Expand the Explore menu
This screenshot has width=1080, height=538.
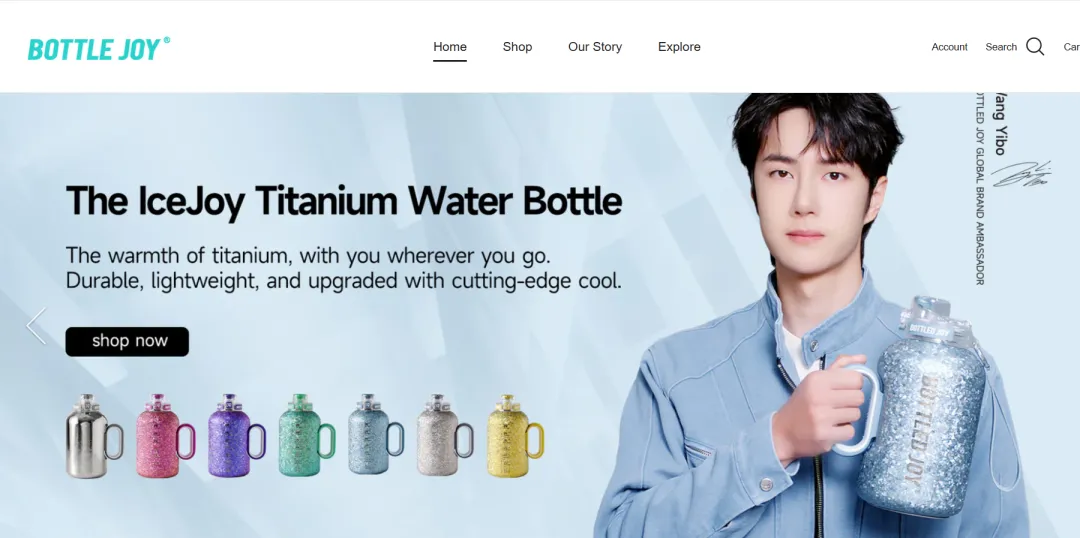[x=679, y=47]
